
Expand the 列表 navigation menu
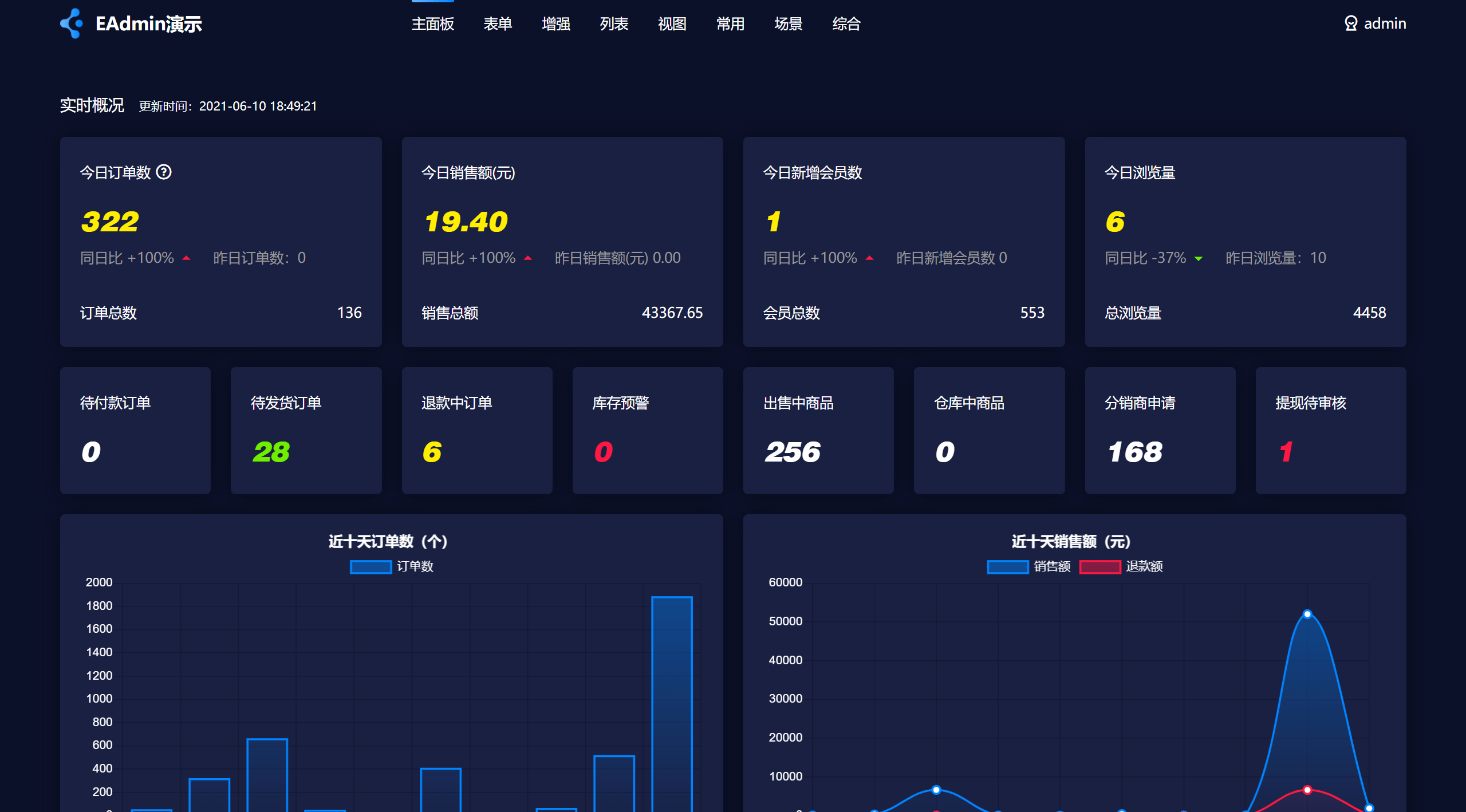614,23
